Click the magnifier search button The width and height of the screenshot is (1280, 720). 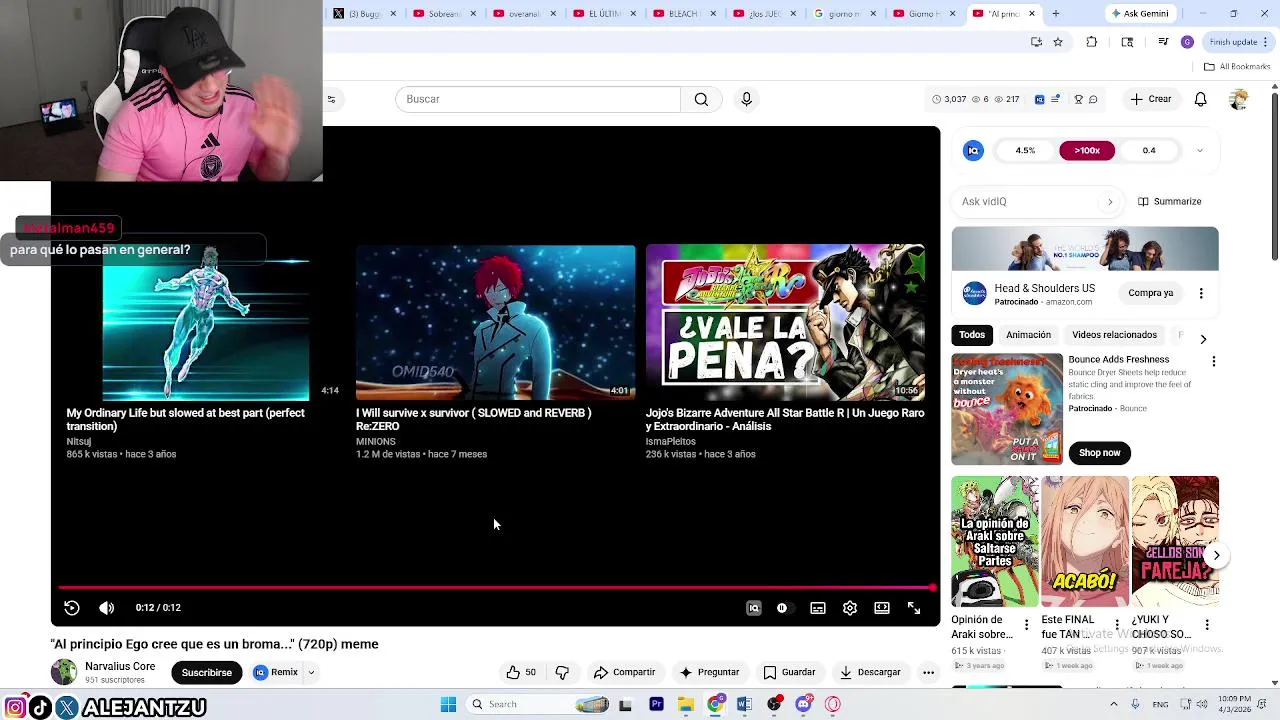pyautogui.click(x=701, y=99)
